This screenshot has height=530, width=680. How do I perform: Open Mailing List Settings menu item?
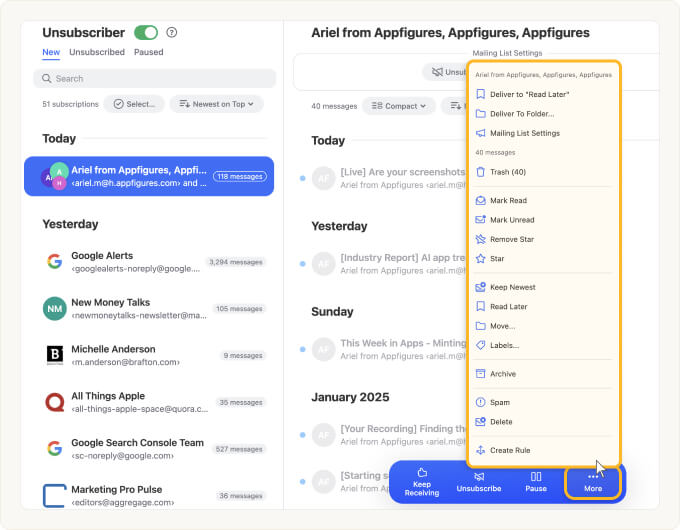point(543,133)
